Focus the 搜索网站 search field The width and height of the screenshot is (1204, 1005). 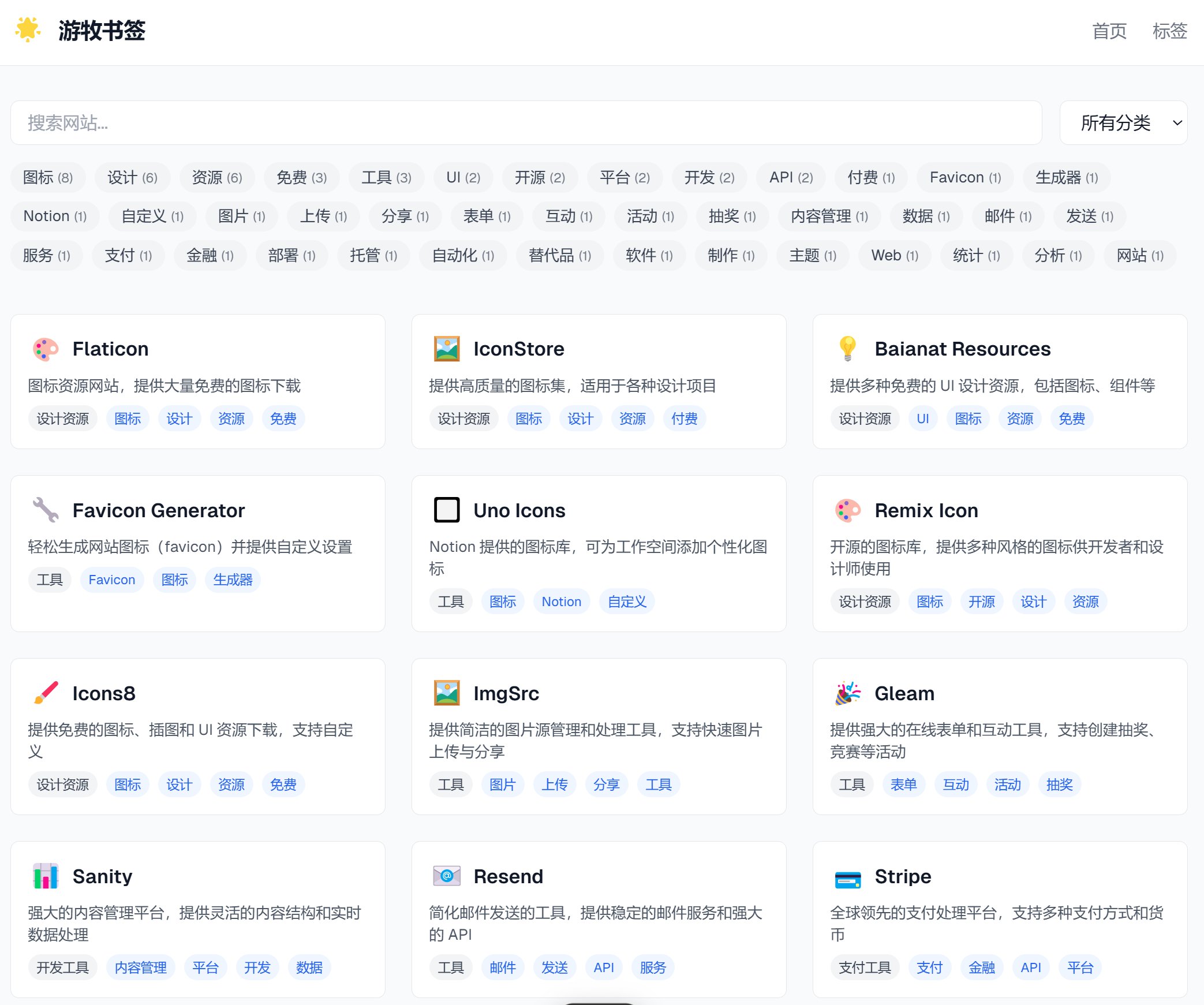pos(526,123)
